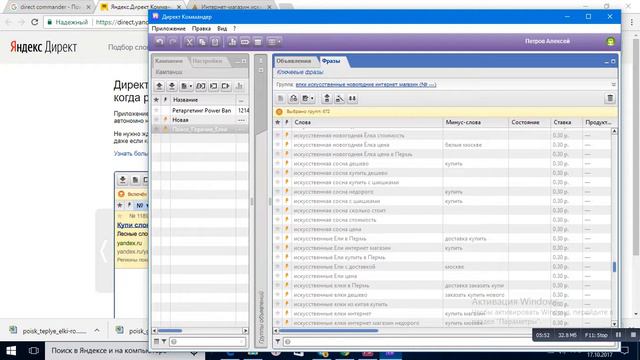Sort by the Состояние column header
The image size is (640, 360).
tap(530, 122)
